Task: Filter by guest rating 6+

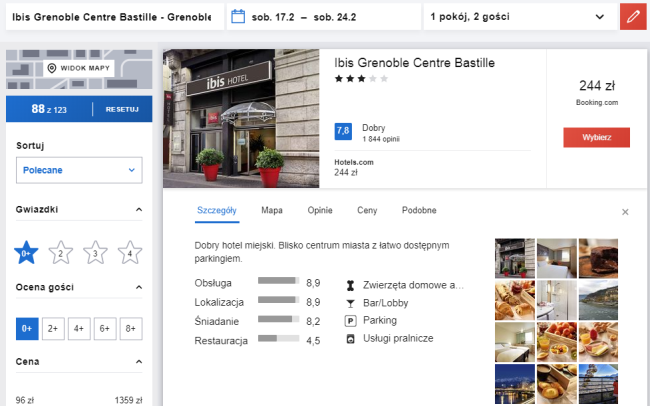Action: coord(104,328)
